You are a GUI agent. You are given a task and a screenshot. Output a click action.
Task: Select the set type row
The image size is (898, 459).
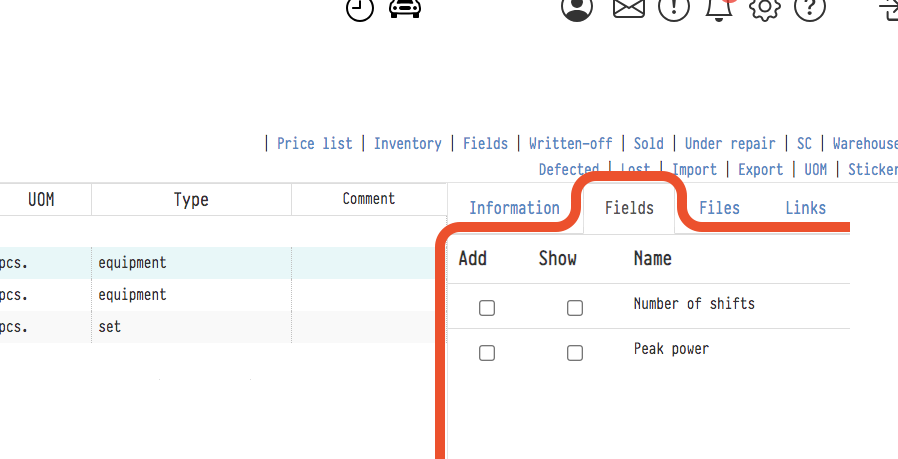tap(190, 326)
